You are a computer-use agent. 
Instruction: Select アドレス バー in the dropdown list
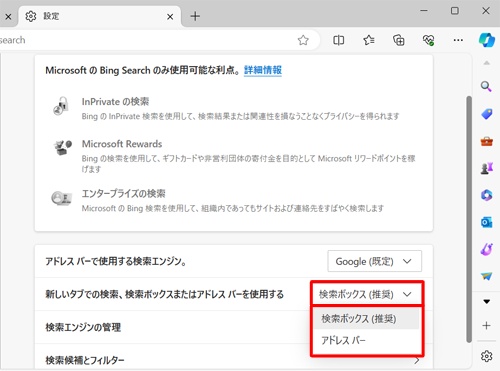pos(367,340)
